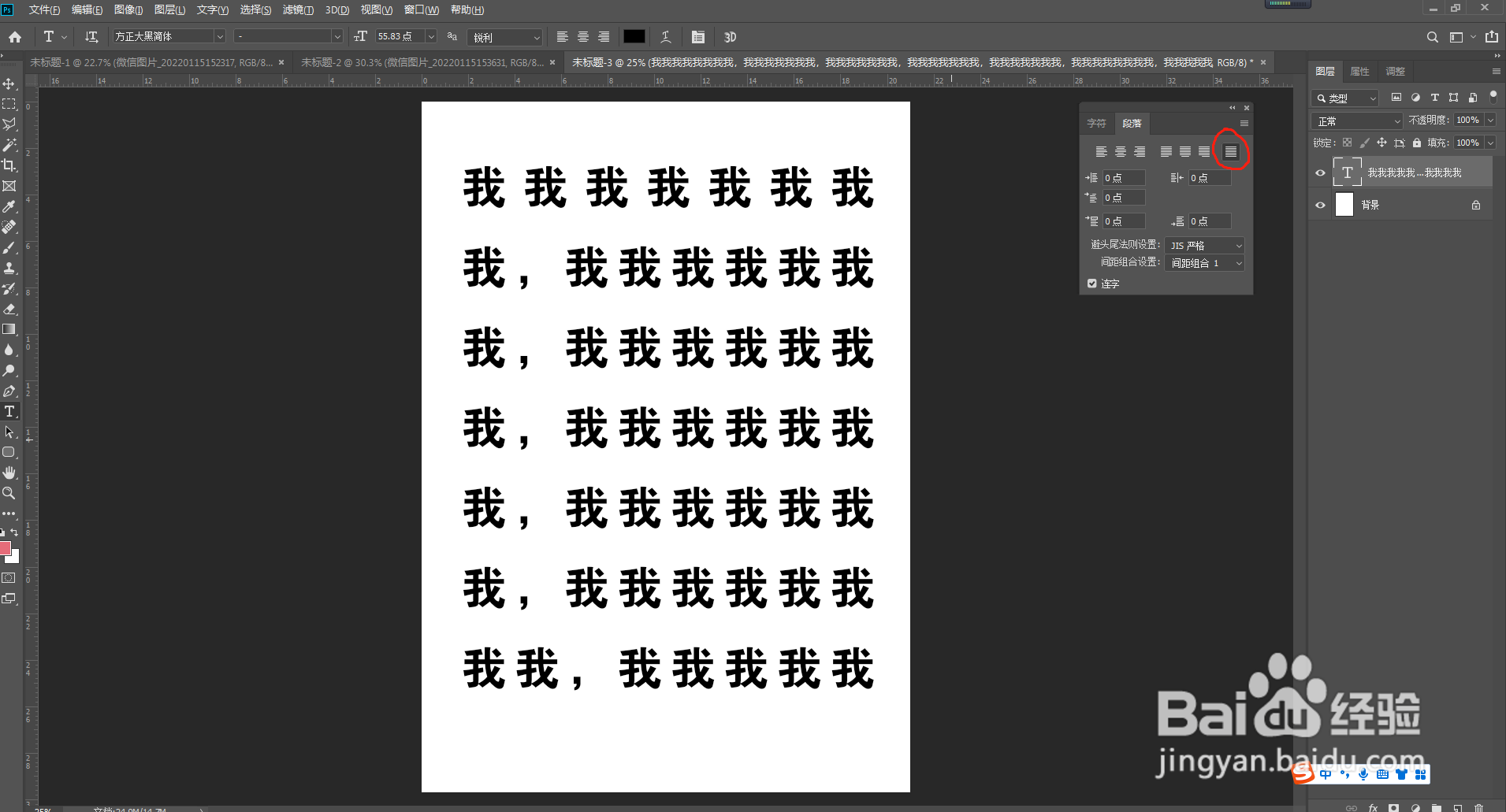Open the JIS 严格 dropdown
The width and height of the screenshot is (1506, 812).
(1205, 246)
